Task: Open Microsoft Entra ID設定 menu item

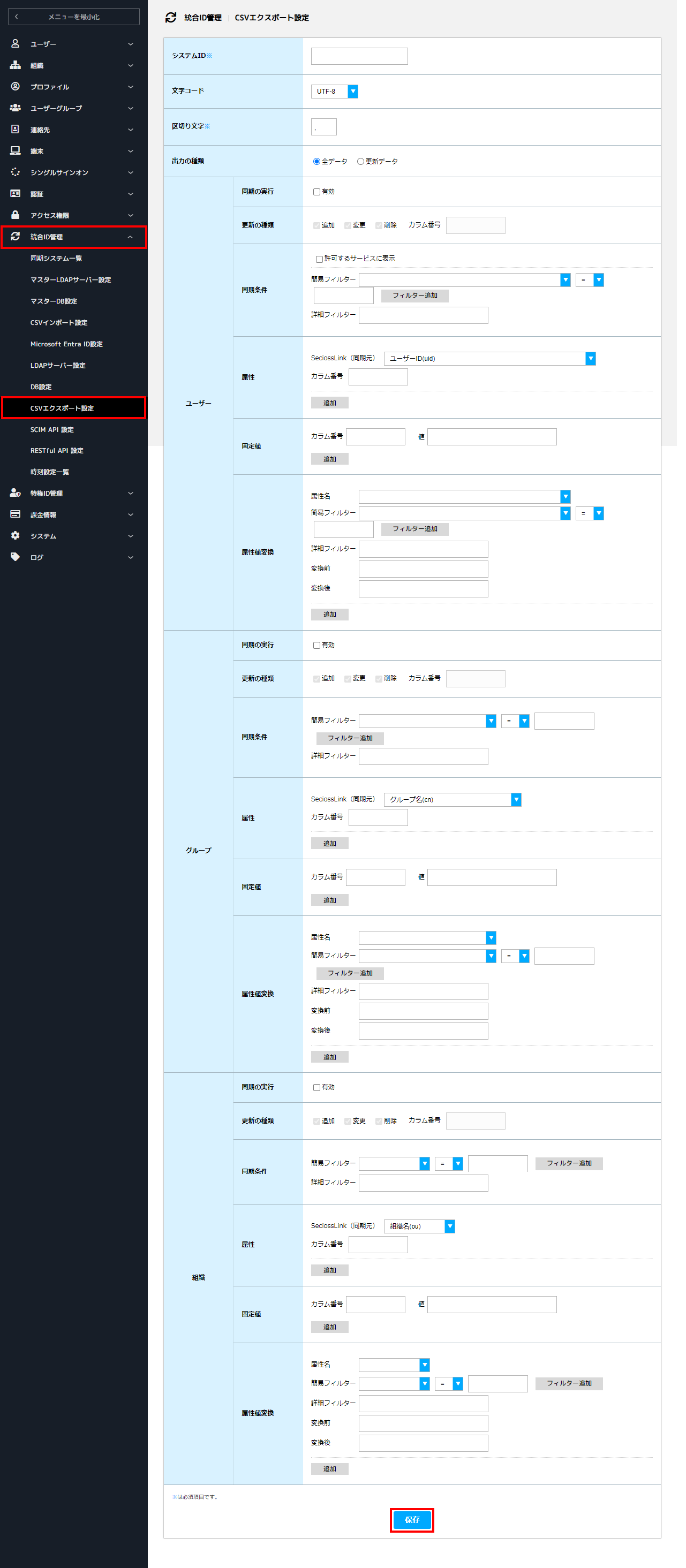Action: [x=66, y=344]
